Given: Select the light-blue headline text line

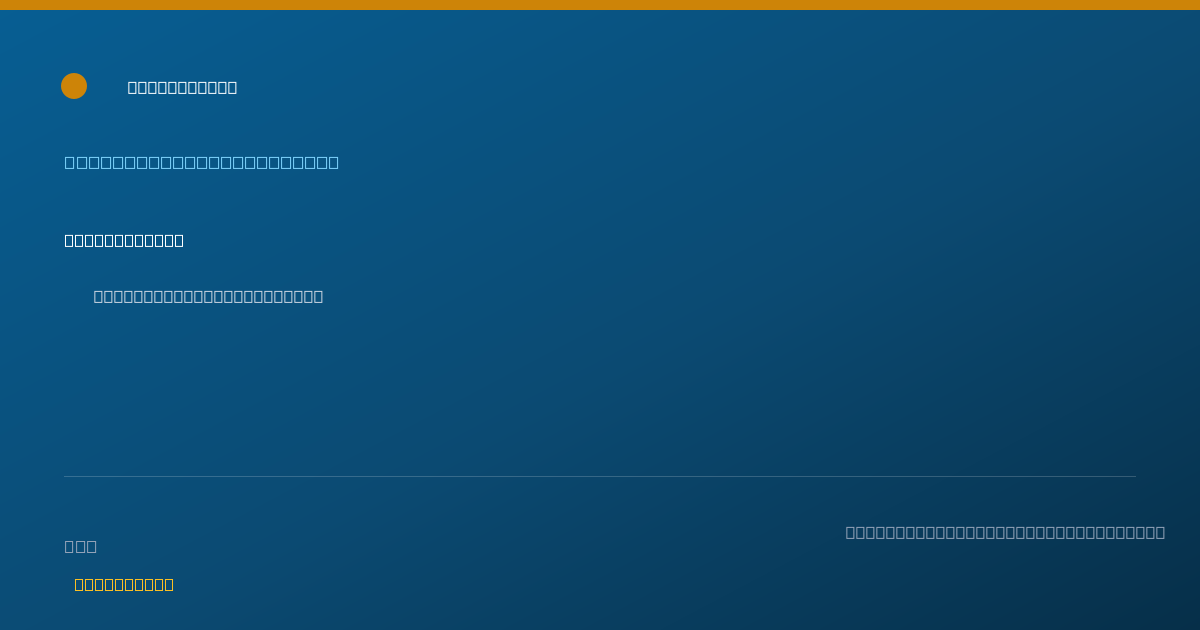Looking at the screenshot, I should point(202,162).
